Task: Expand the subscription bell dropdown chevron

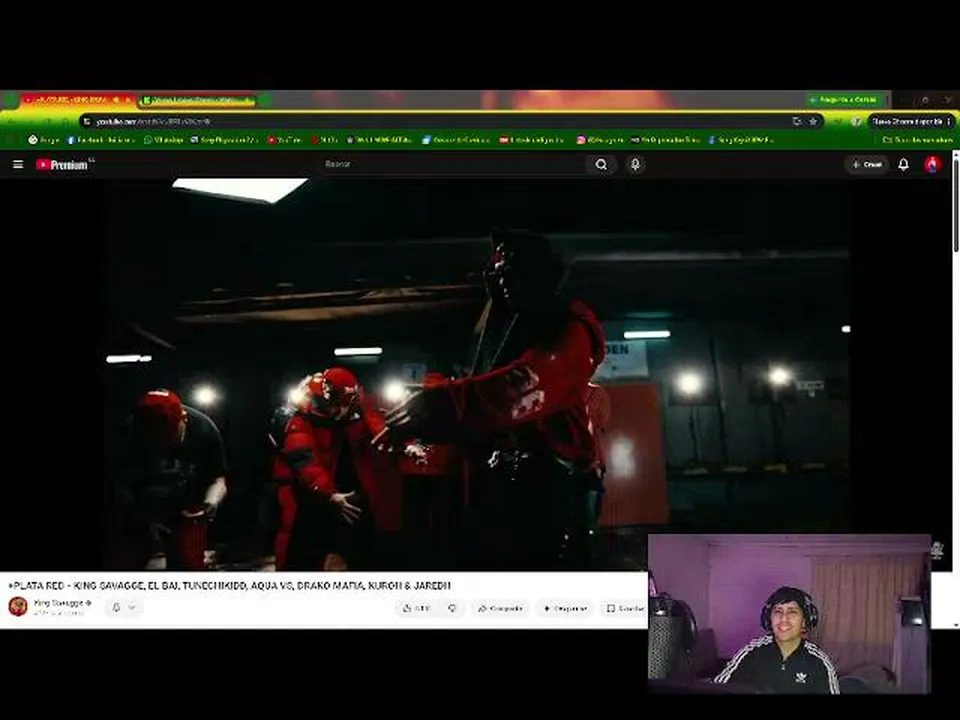Action: coord(132,607)
